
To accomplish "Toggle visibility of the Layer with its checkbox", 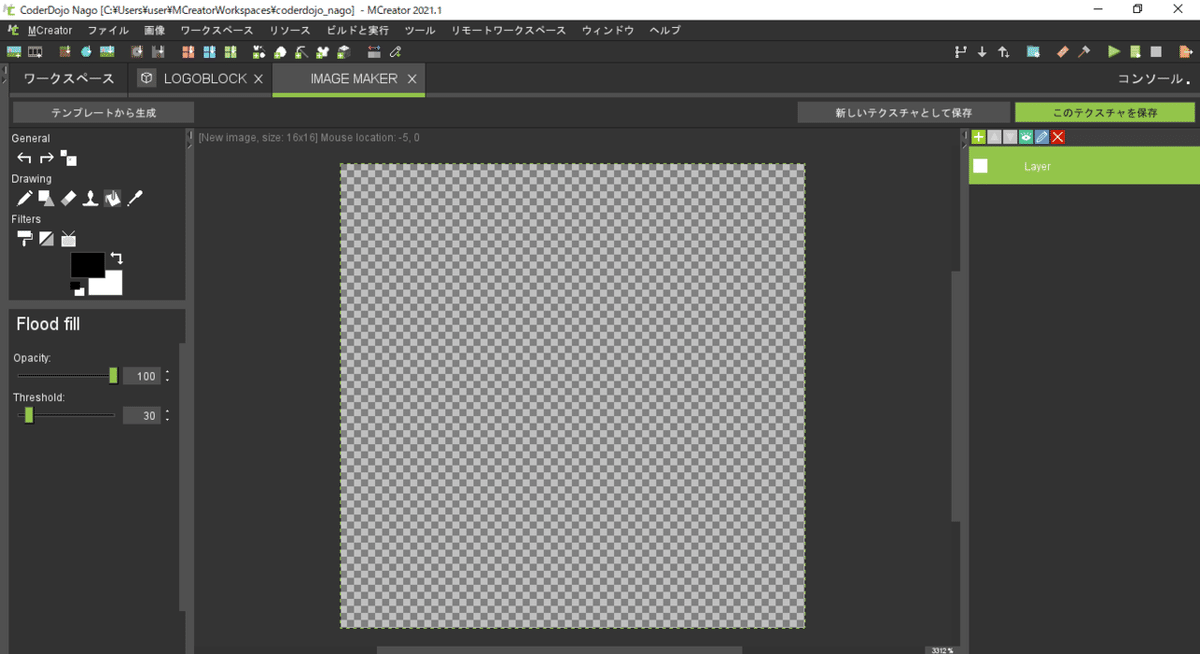I will (980, 166).
